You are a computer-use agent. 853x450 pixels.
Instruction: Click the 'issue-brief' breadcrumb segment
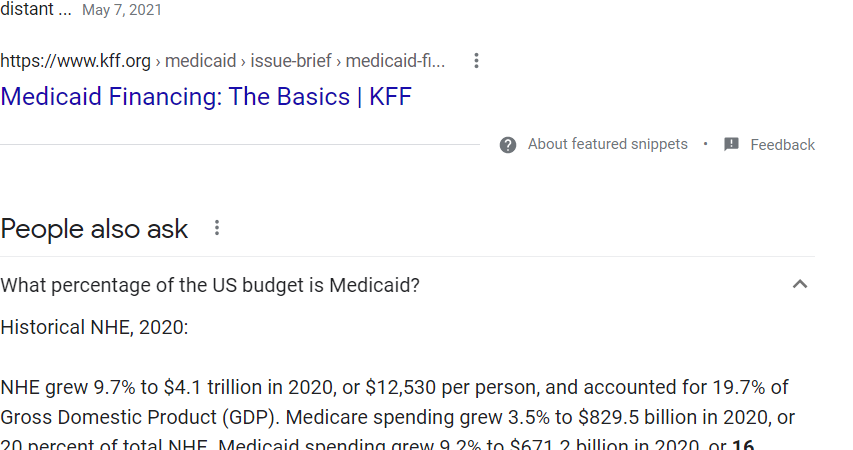point(290,61)
